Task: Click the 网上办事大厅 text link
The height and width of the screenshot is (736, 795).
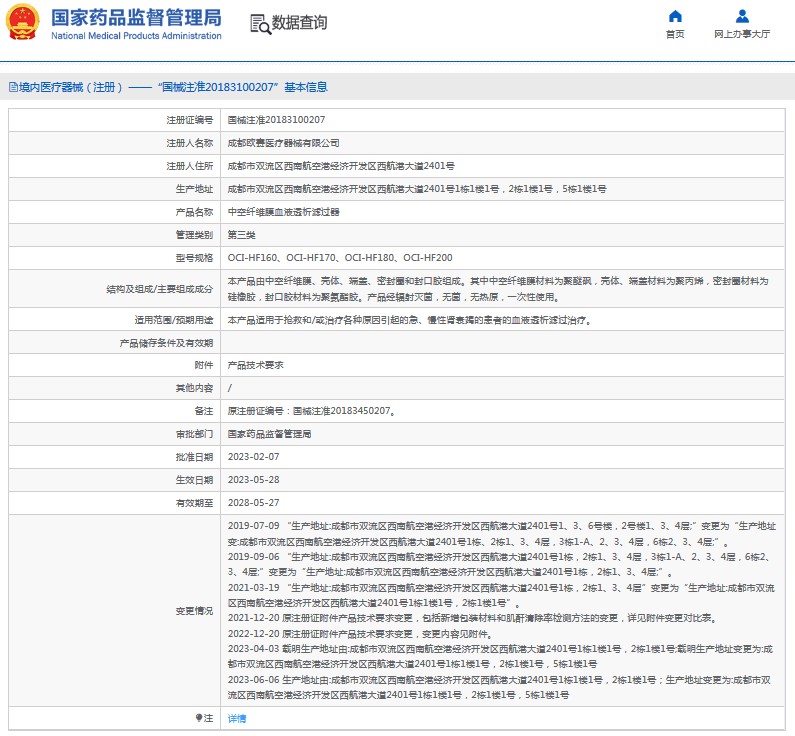Action: (x=742, y=34)
